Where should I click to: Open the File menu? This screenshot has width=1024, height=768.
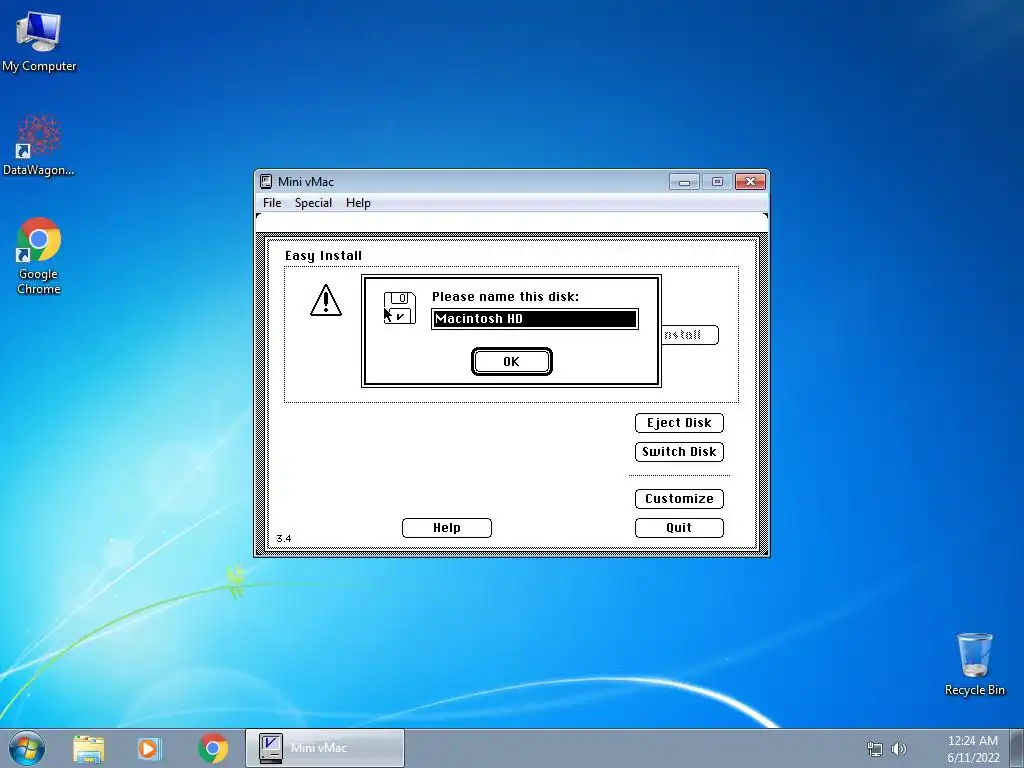272,203
